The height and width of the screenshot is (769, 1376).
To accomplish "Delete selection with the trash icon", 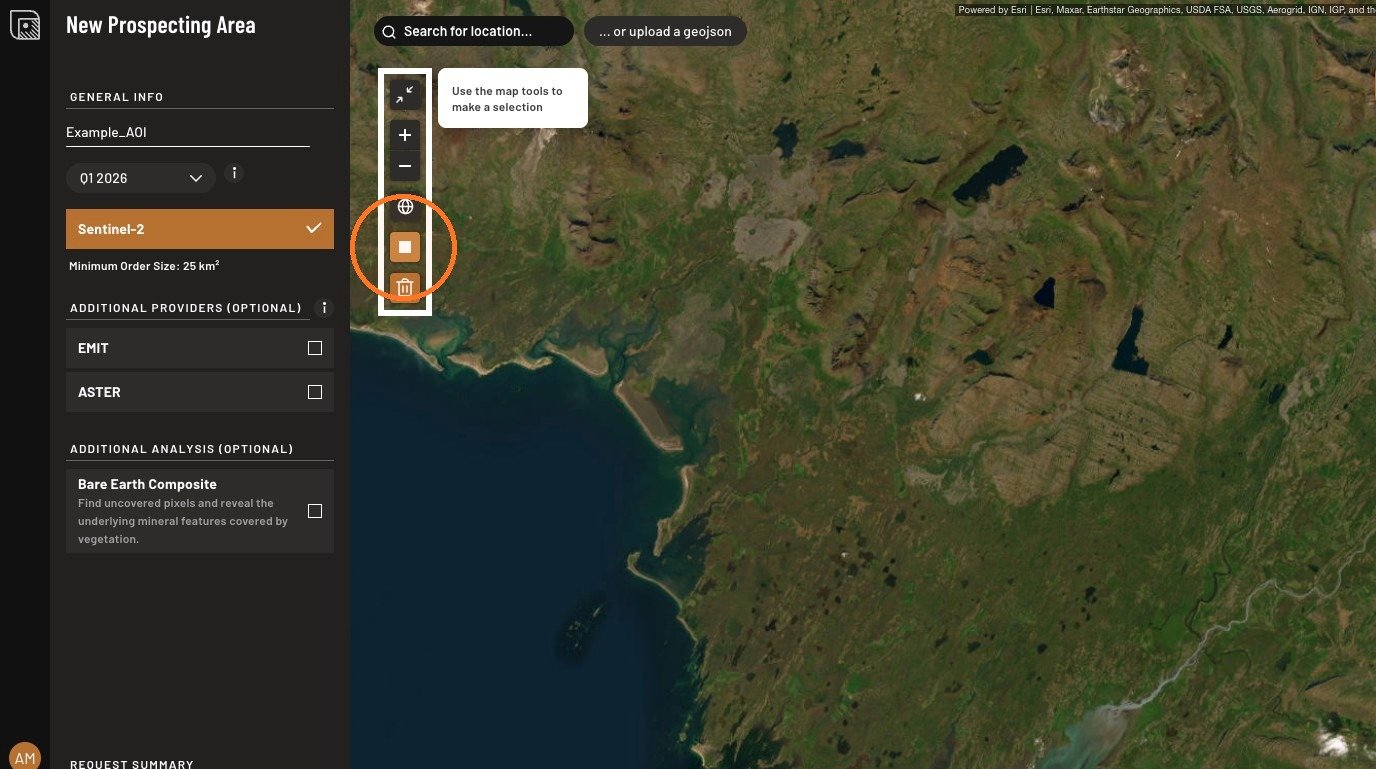I will coord(405,288).
